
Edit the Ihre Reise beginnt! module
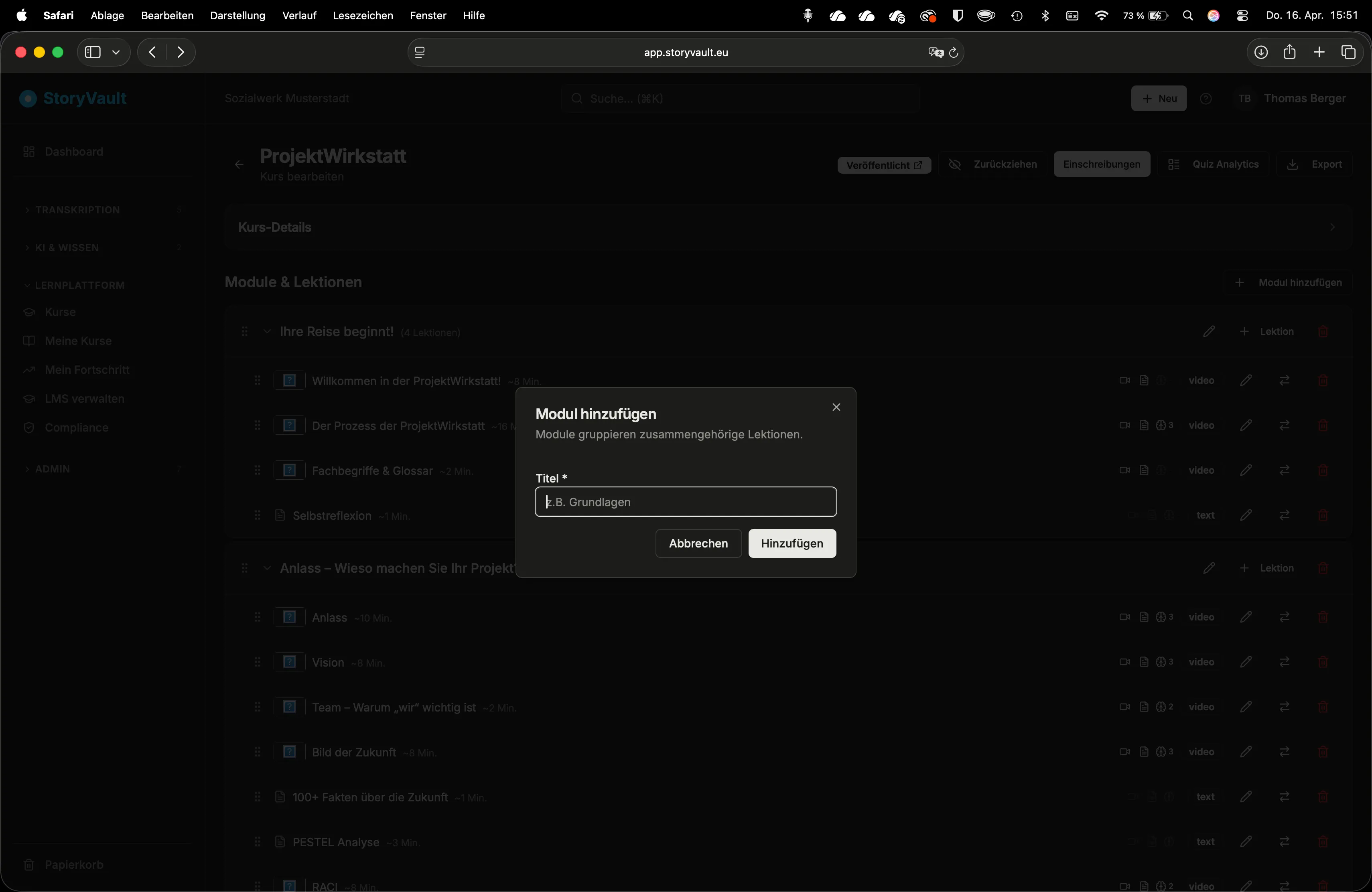[1209, 331]
